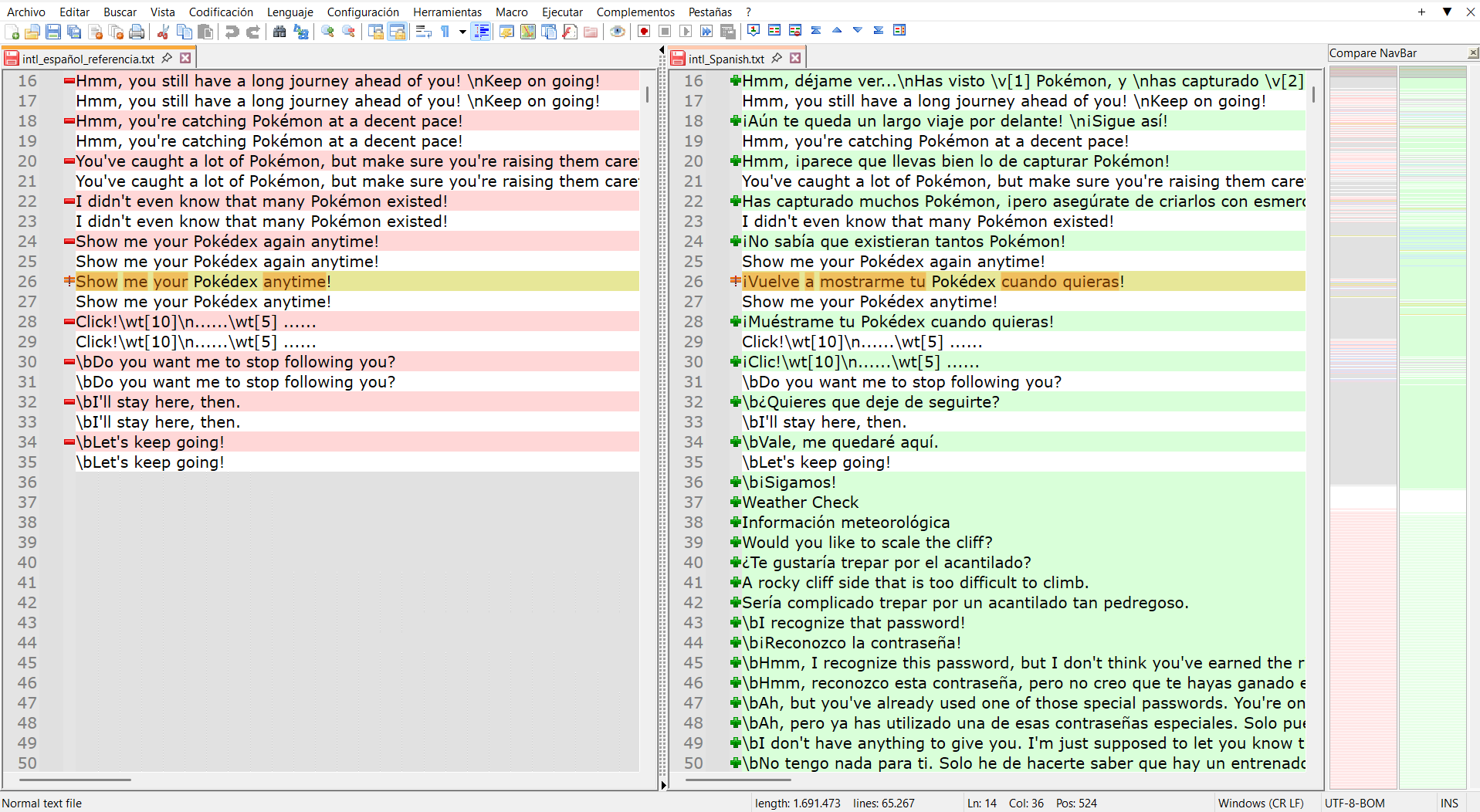Jump to the next difference arrow
Viewport: 1480px width, 812px height.
(858, 31)
